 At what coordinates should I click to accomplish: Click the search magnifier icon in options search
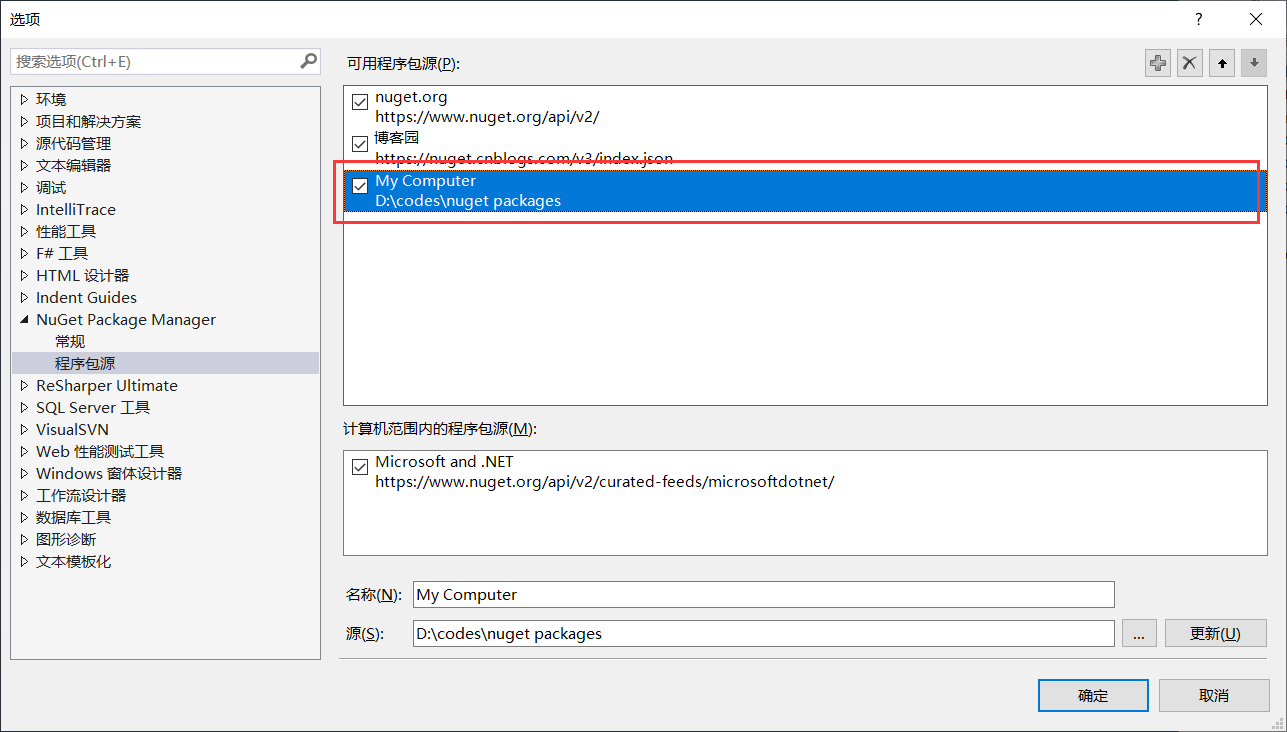click(308, 61)
